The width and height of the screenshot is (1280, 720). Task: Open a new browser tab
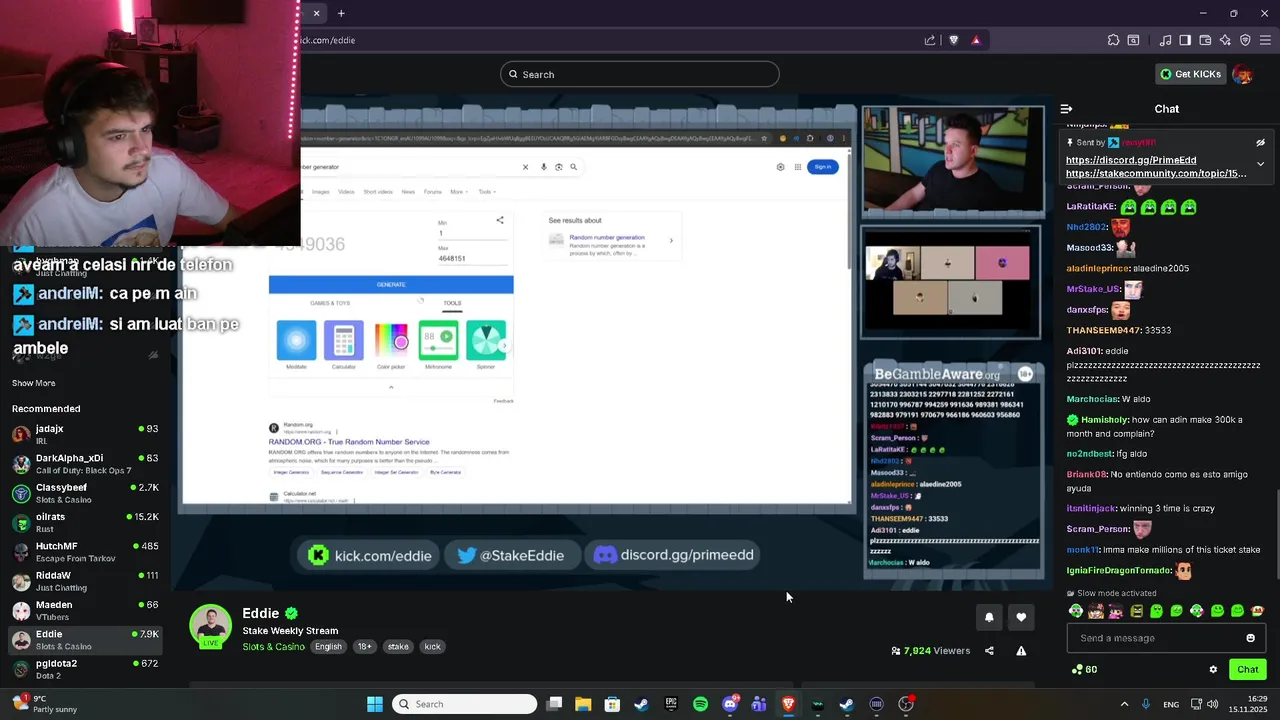341,13
